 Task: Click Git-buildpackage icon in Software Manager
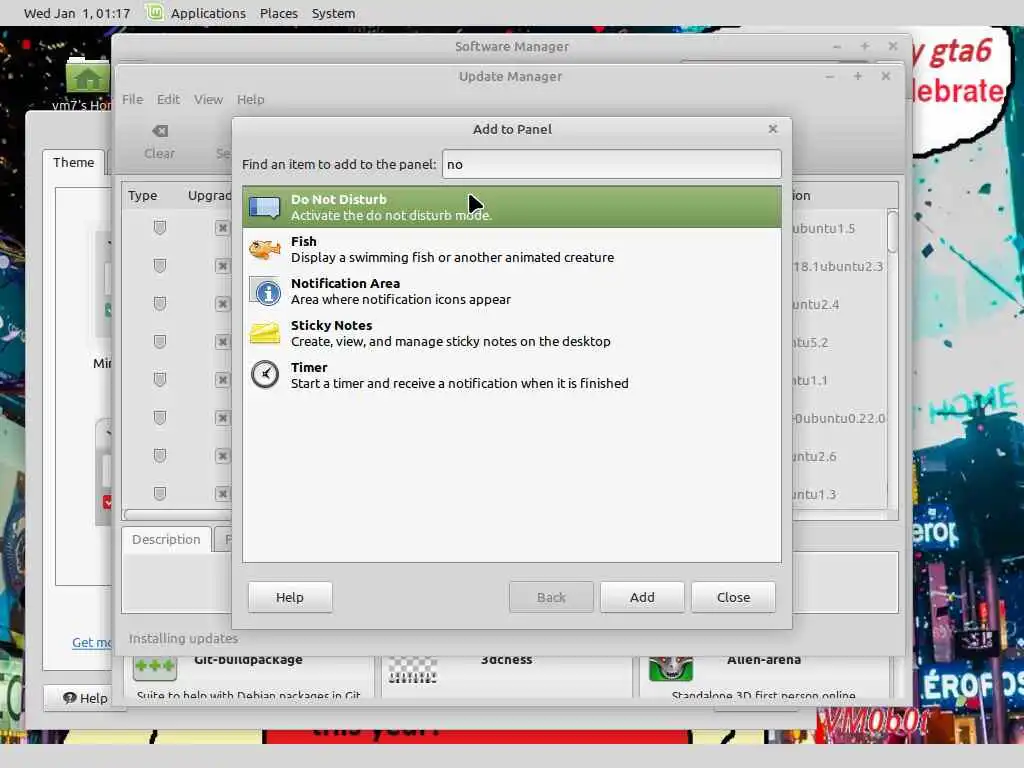(154, 667)
